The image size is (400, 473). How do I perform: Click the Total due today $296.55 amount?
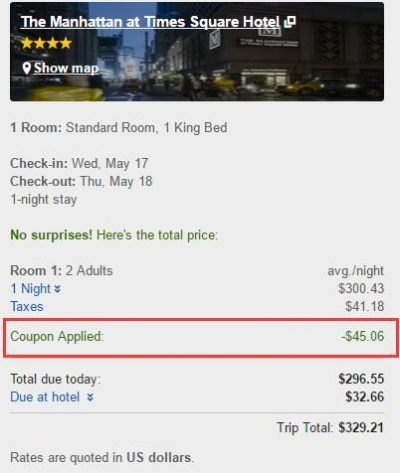pos(361,379)
